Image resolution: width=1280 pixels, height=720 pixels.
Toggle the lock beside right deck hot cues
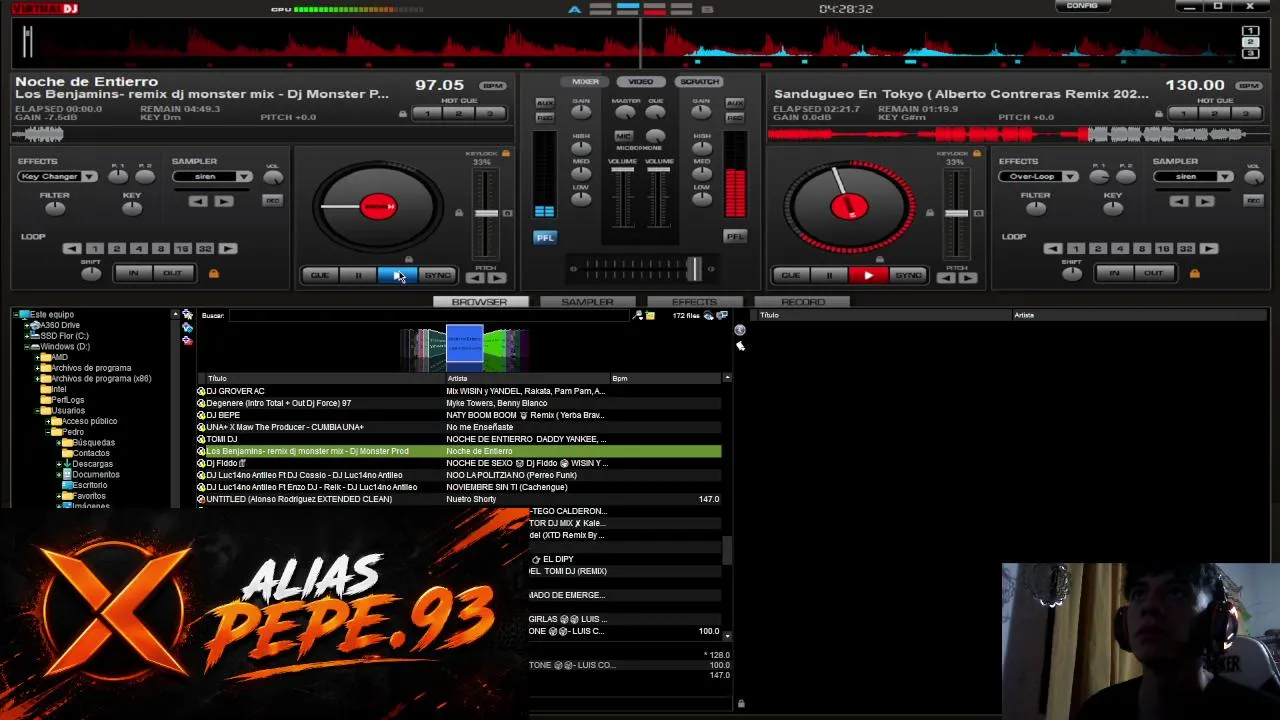[x=1159, y=114]
